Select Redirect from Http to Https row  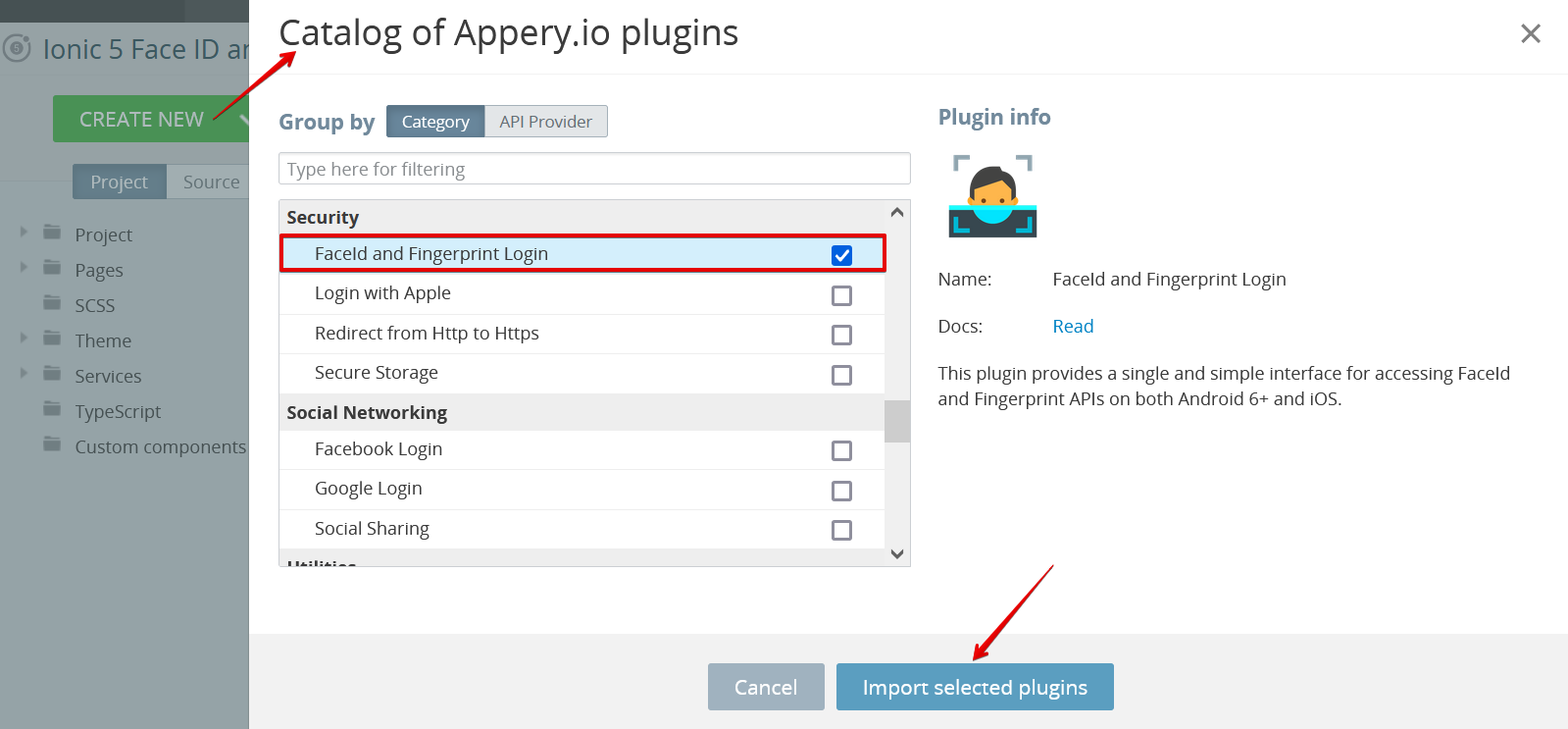tap(582, 334)
